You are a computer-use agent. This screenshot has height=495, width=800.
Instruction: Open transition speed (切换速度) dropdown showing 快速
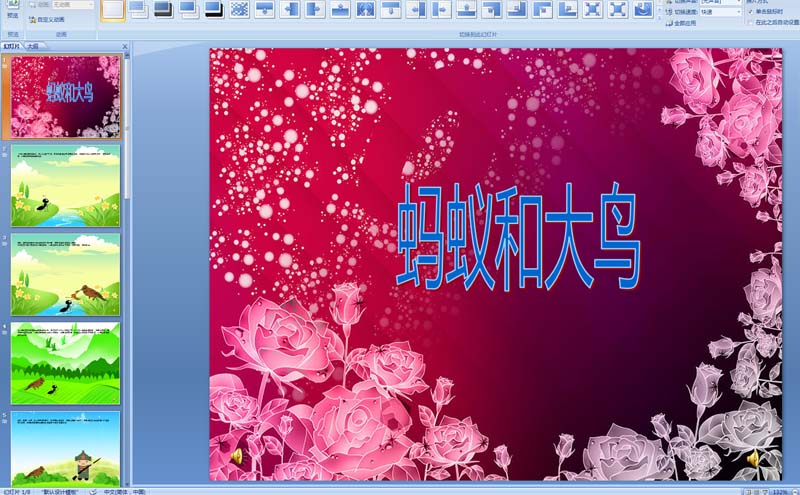pyautogui.click(x=721, y=11)
